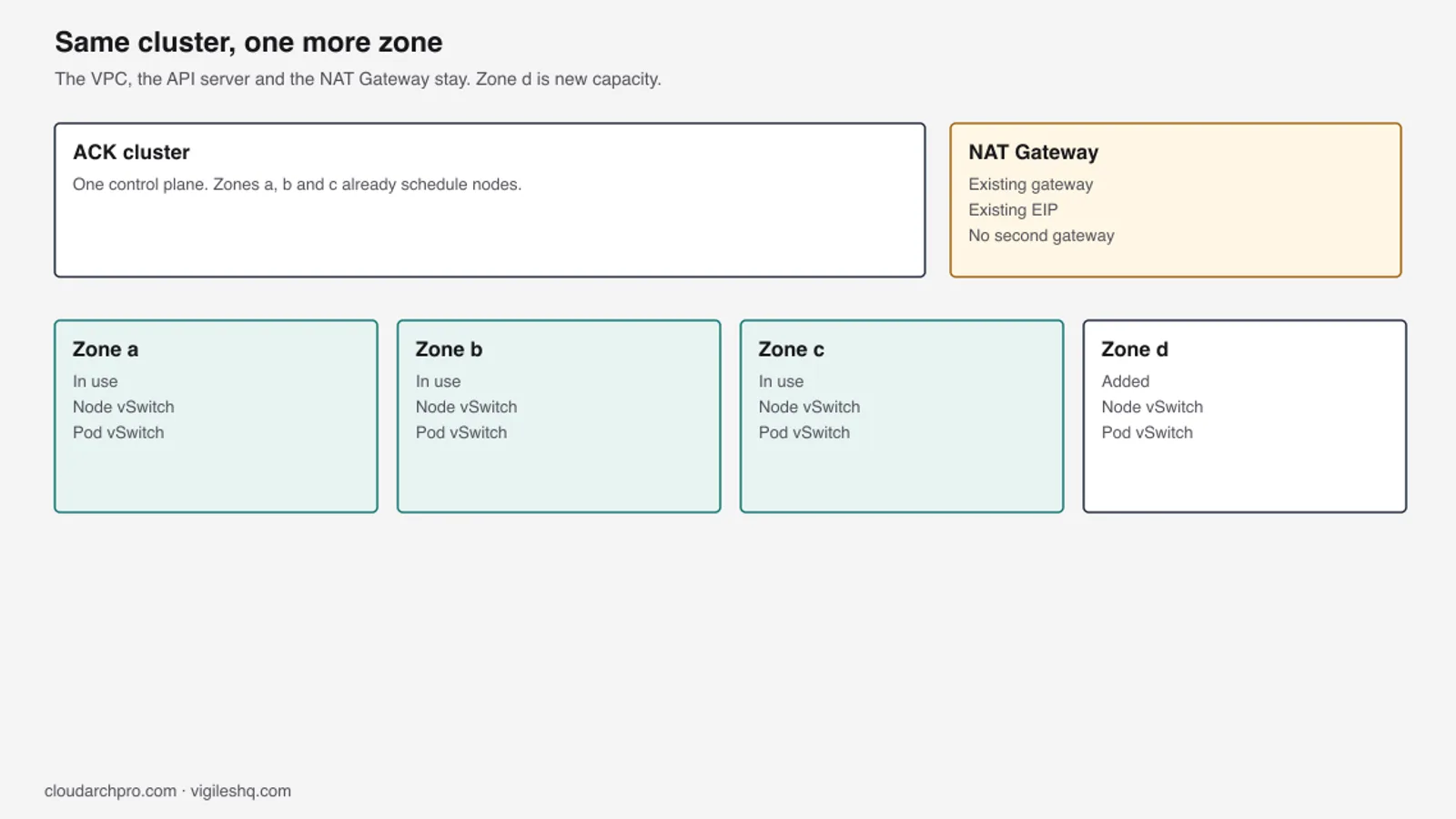1456x819 pixels.
Task: Select the 'One control plane' description line
Action: 297,184
